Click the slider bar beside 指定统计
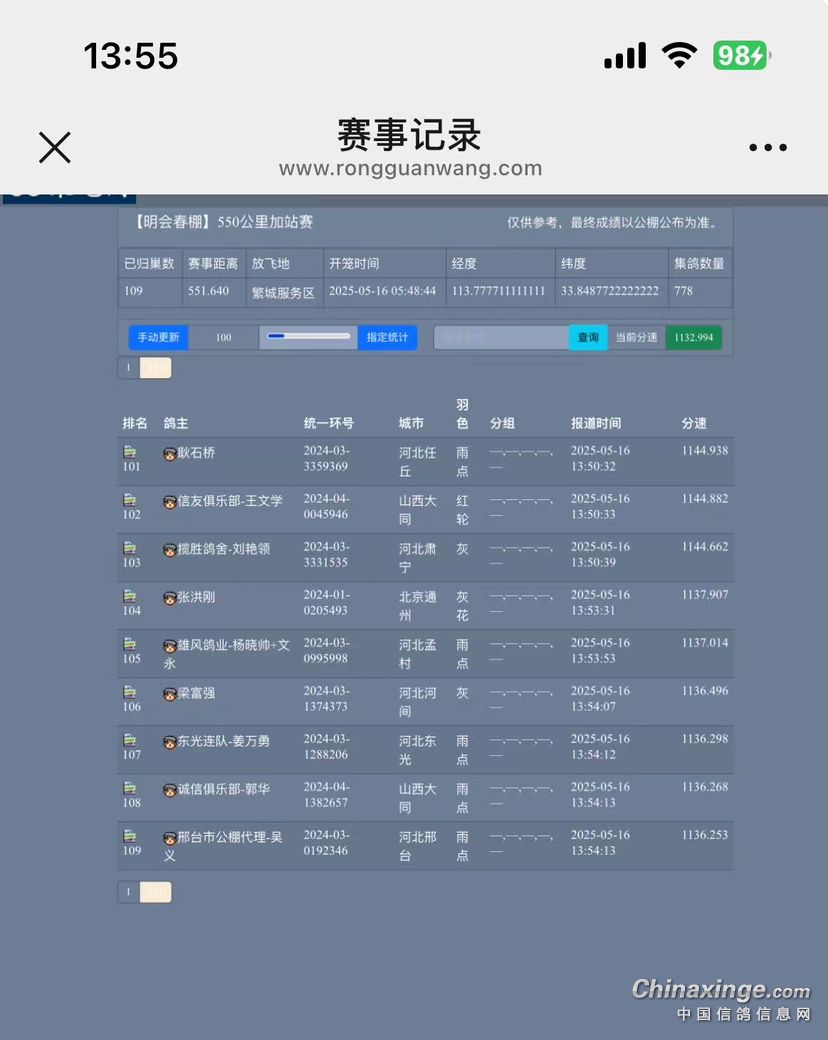Screen dimensions: 828x1040 click(308, 337)
